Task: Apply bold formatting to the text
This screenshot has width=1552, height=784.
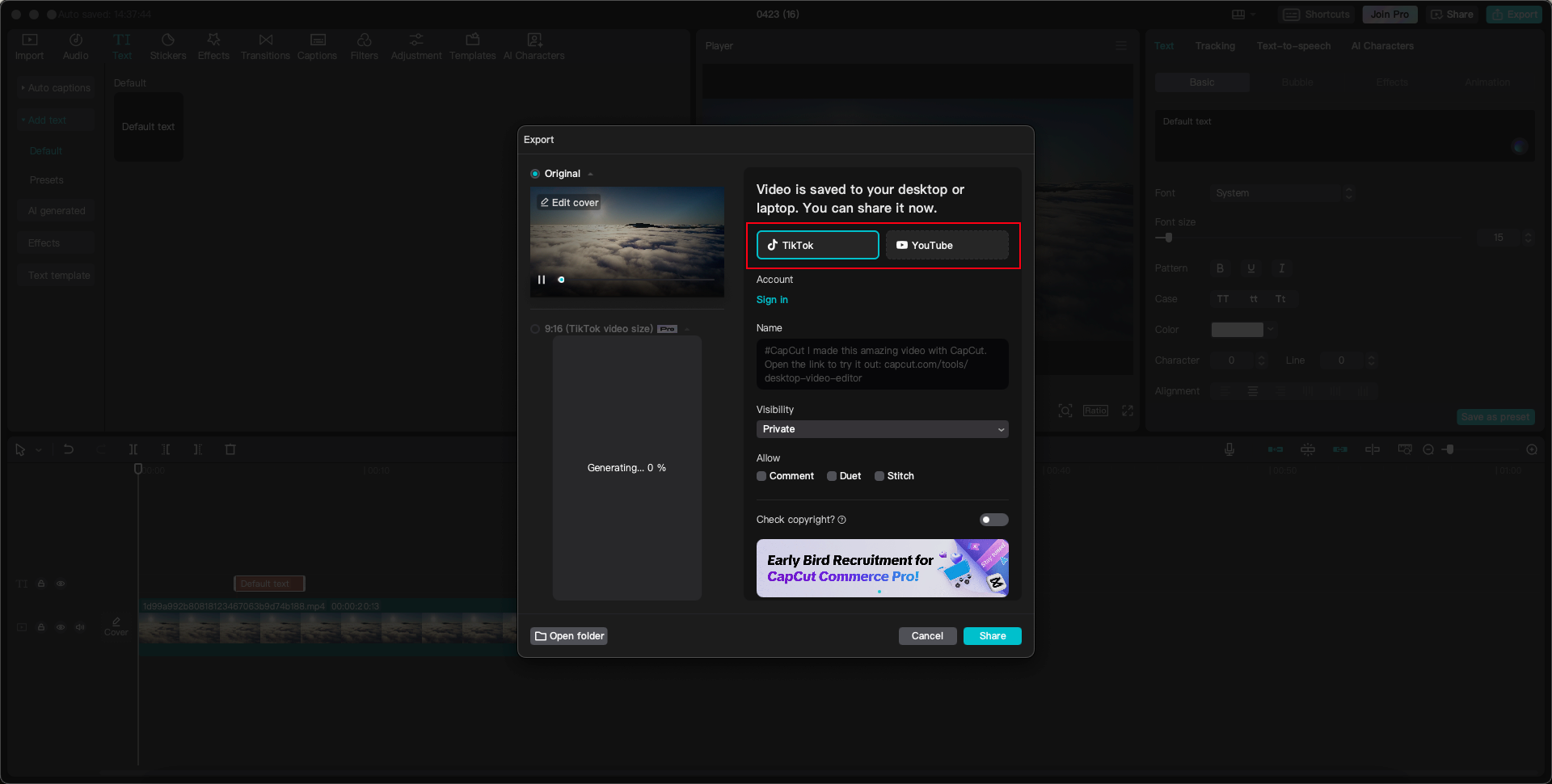Action: click(1221, 268)
